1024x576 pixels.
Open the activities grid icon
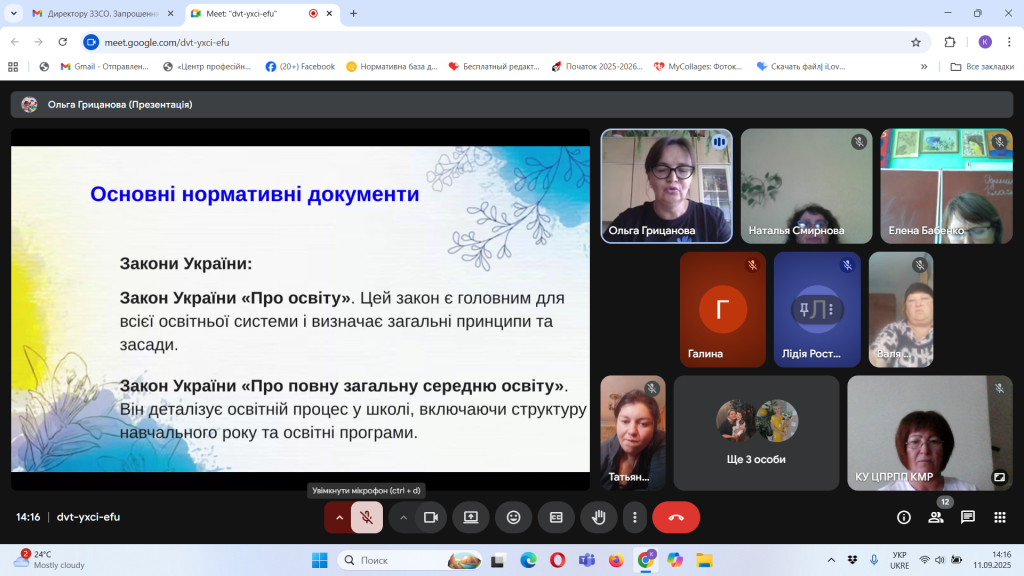1000,517
